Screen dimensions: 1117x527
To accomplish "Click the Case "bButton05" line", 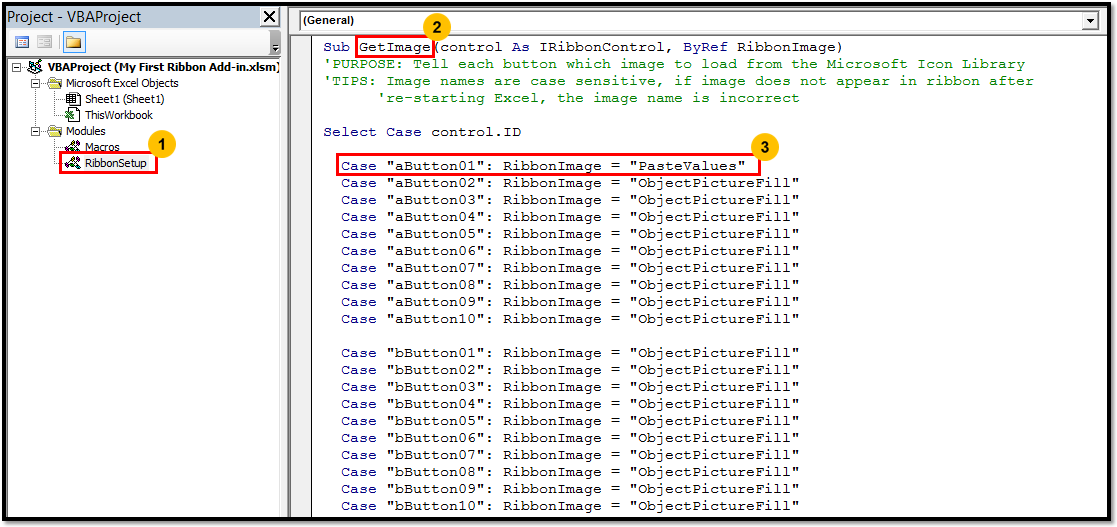I will tap(570, 421).
